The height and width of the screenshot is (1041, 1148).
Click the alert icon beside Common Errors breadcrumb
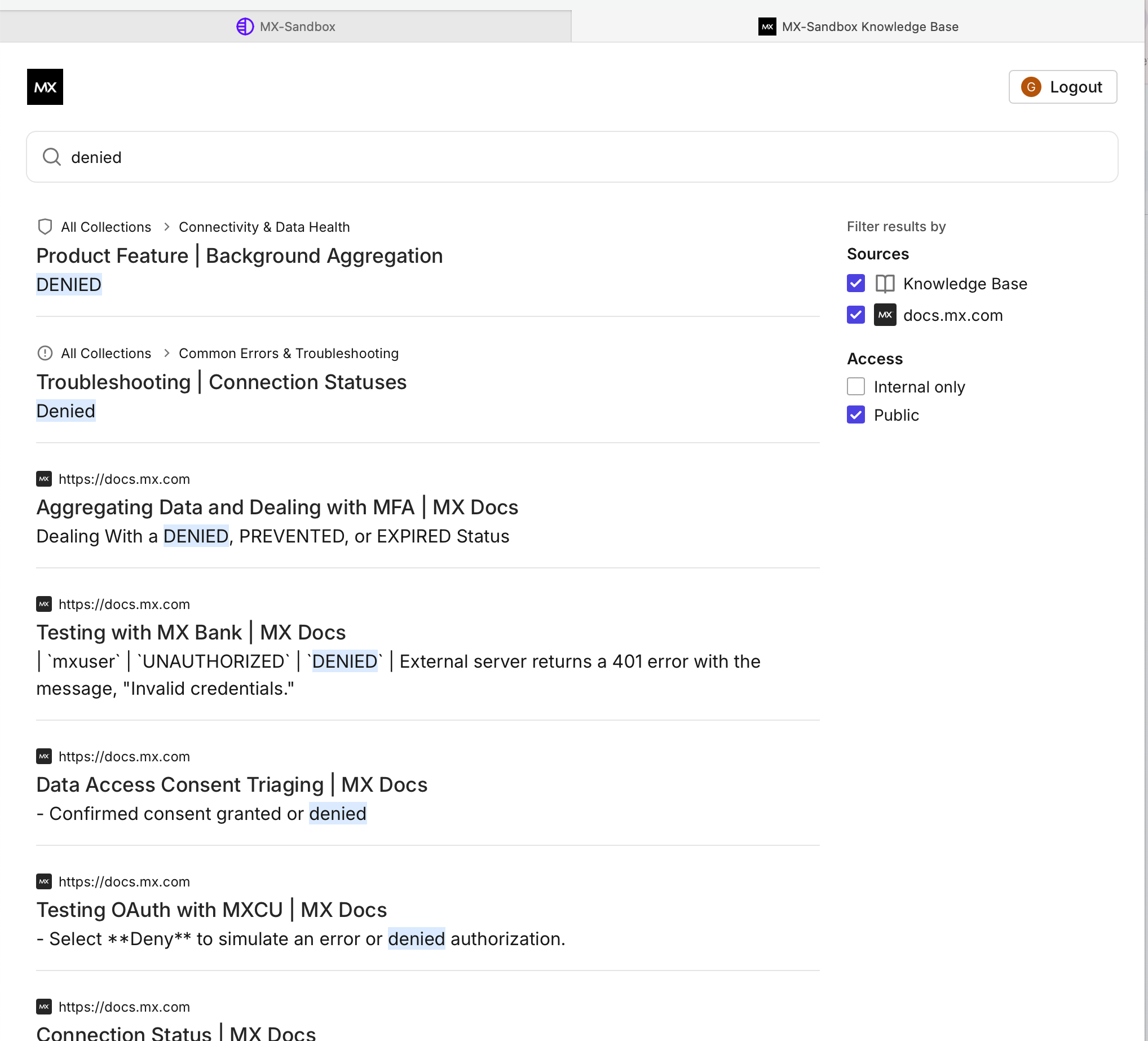[x=45, y=353]
